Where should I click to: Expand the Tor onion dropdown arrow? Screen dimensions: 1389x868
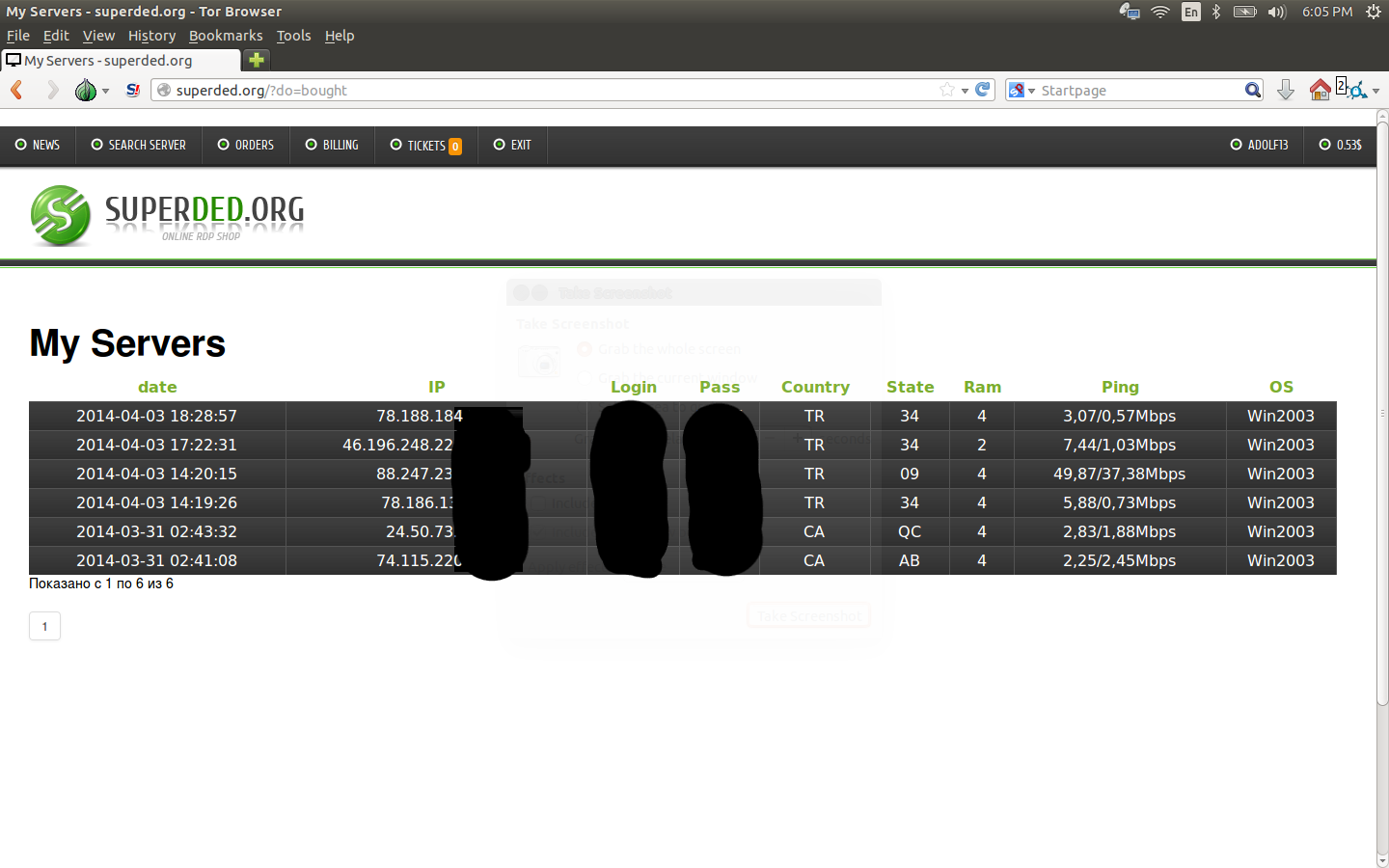pos(106,91)
